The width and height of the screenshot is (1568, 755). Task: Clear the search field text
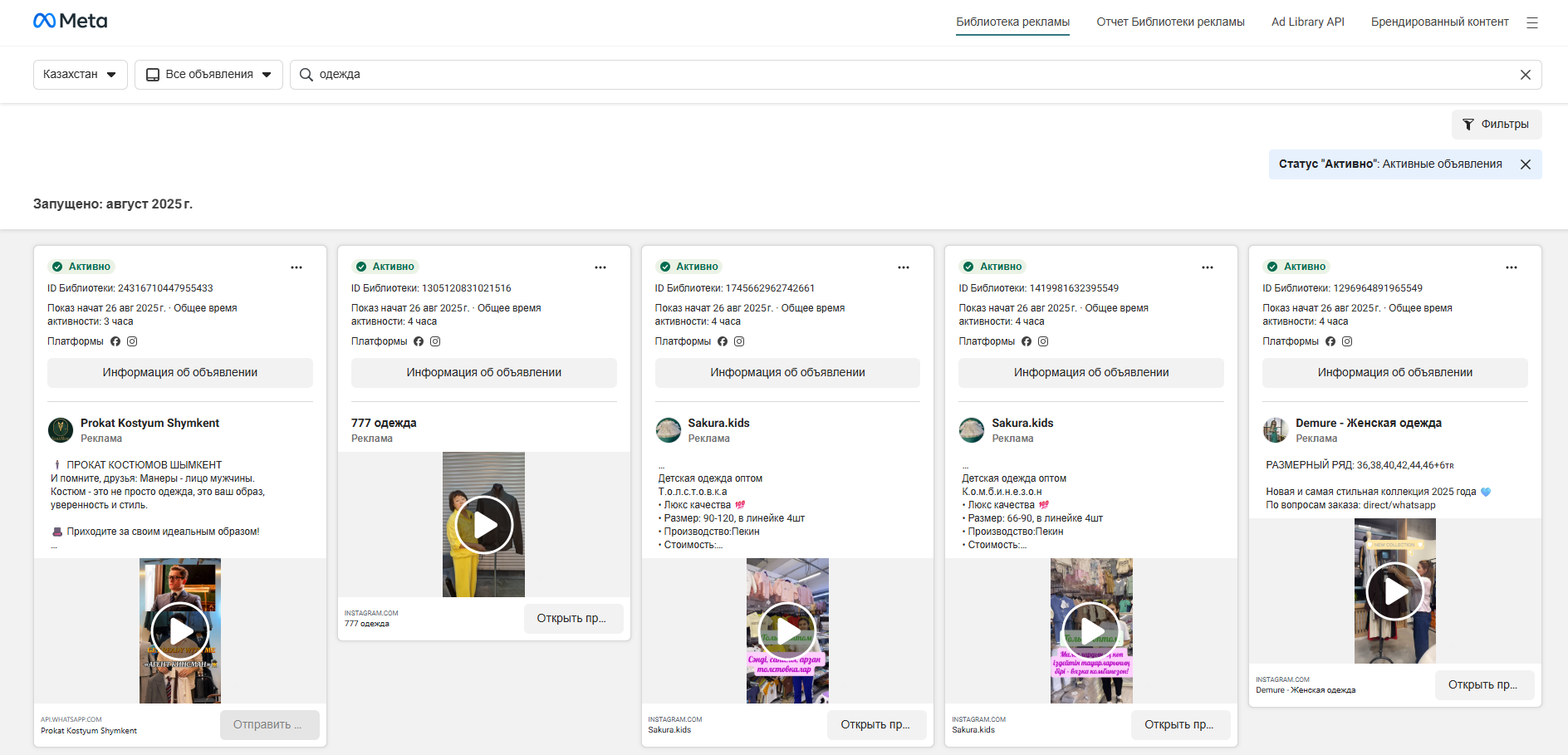[x=1525, y=75]
